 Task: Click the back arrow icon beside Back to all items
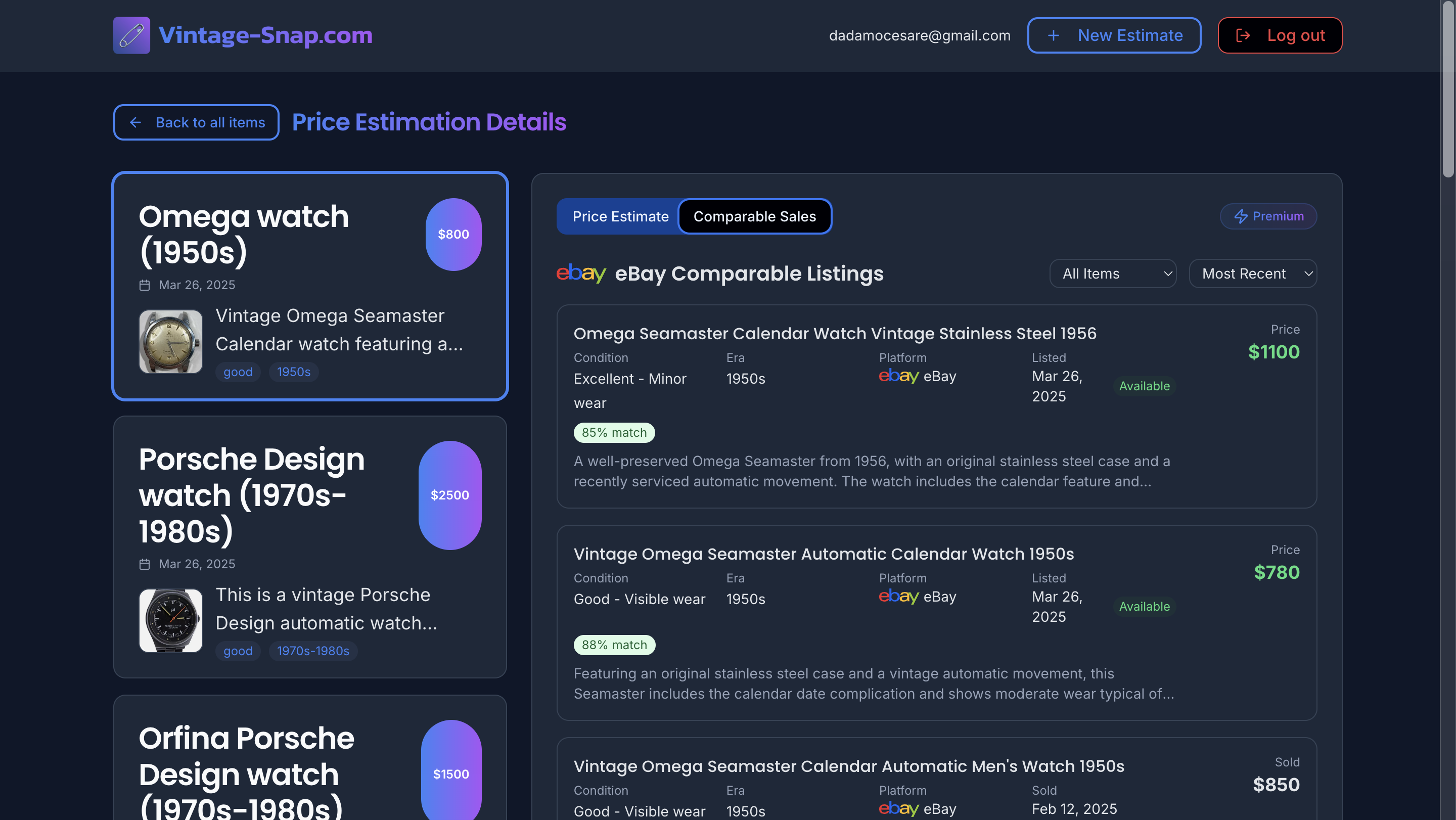point(135,123)
